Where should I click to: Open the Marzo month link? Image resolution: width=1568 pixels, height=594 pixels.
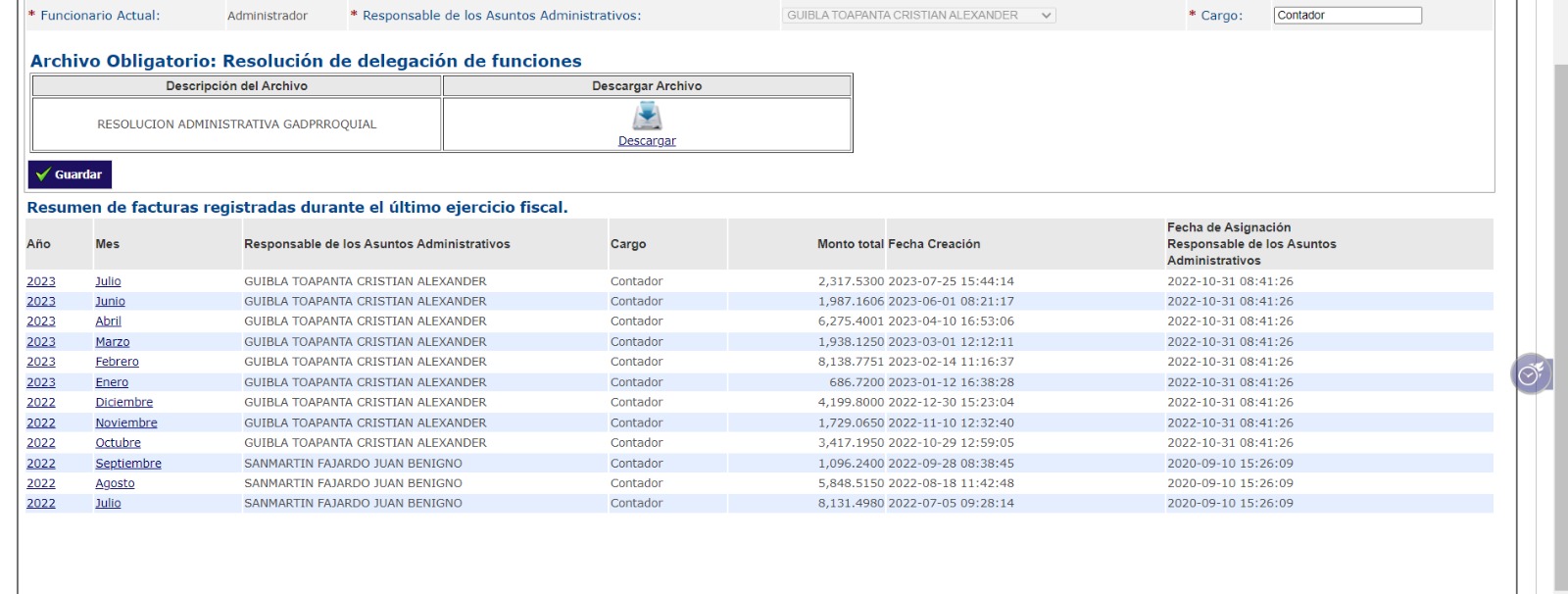coord(112,342)
